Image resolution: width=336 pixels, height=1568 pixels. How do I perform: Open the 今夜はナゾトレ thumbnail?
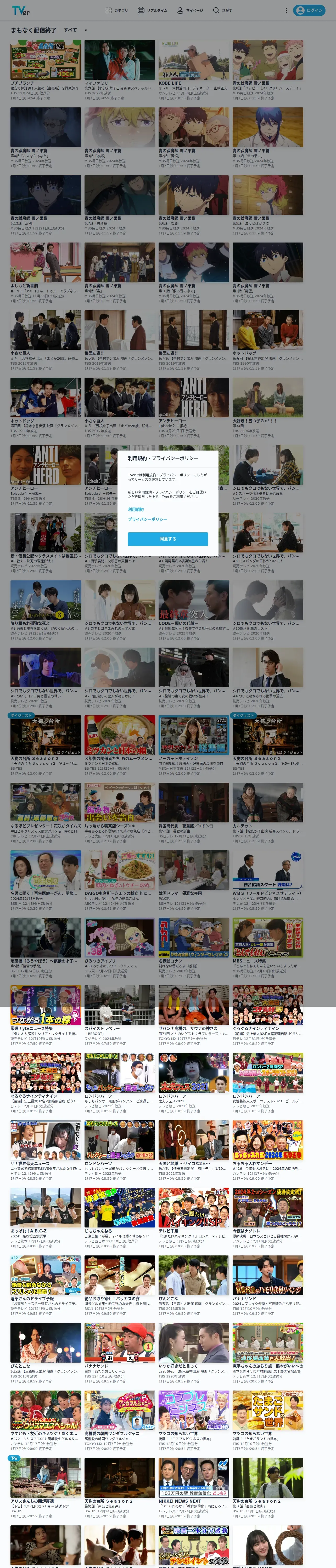(268, 1208)
